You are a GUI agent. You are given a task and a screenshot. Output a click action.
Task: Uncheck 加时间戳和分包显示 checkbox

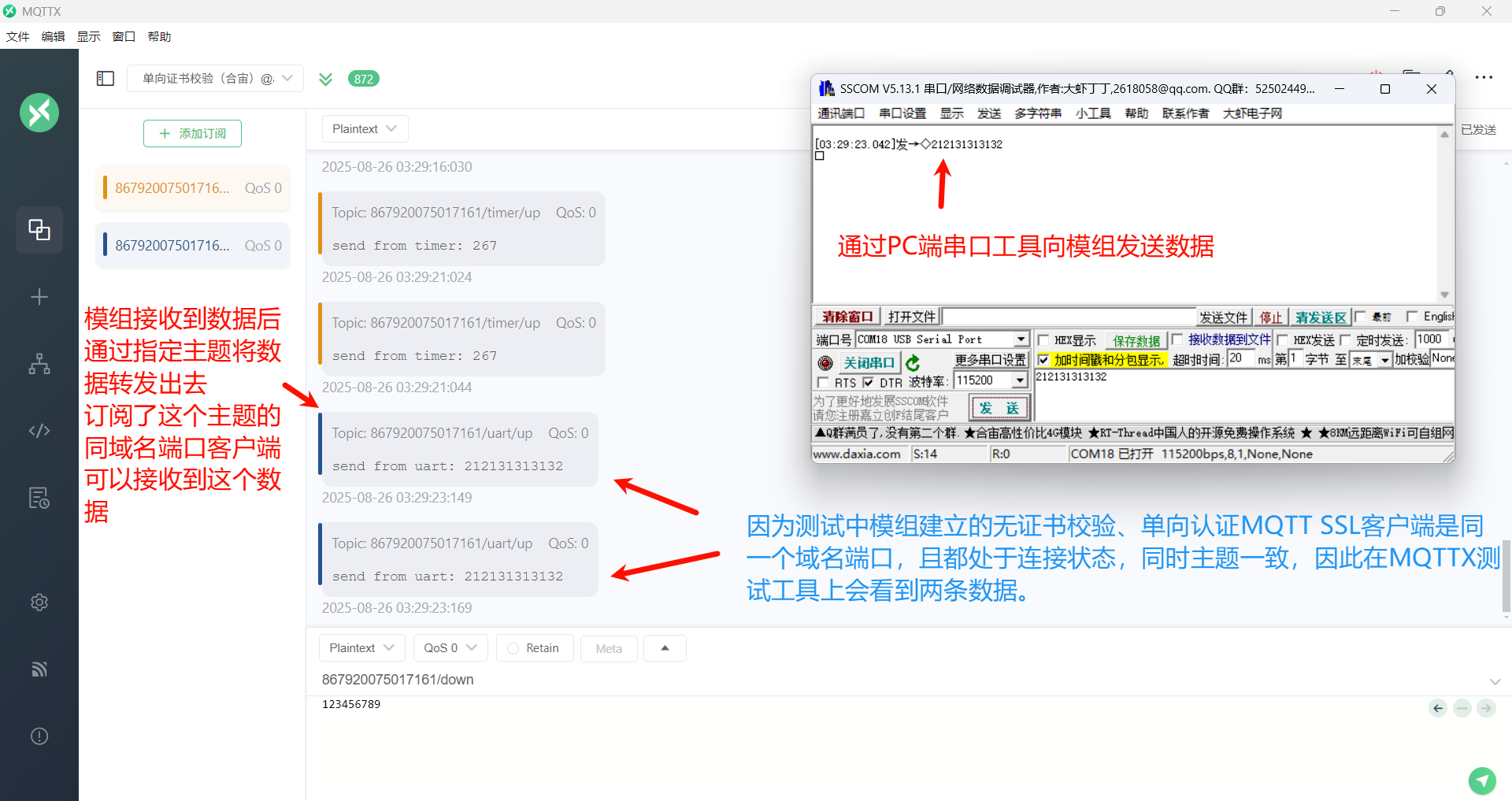coord(1043,360)
